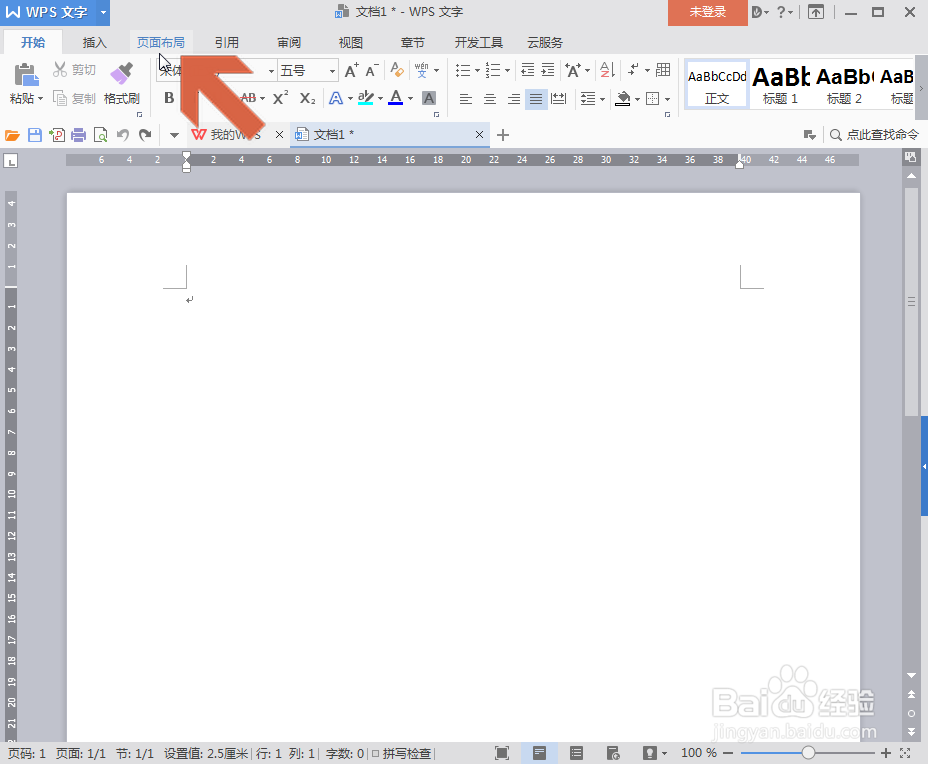Open print preview icon
The height and width of the screenshot is (764, 928).
(101, 136)
